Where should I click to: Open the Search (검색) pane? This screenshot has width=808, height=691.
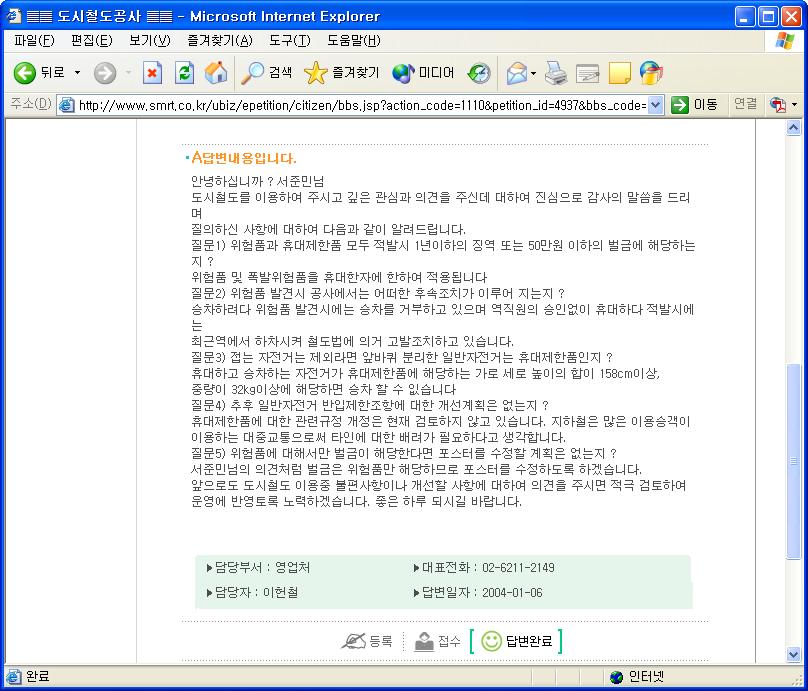(x=267, y=73)
